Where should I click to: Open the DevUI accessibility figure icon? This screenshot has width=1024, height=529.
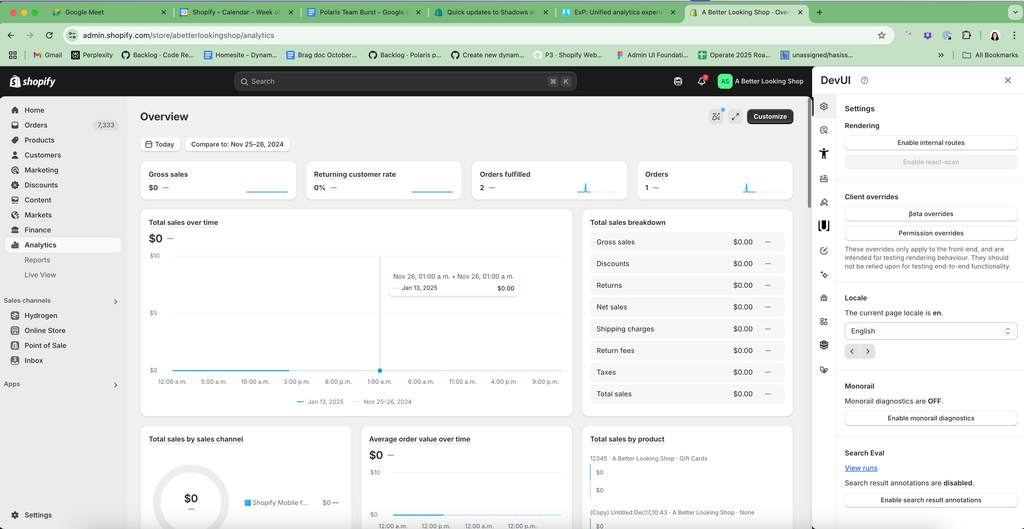(824, 154)
